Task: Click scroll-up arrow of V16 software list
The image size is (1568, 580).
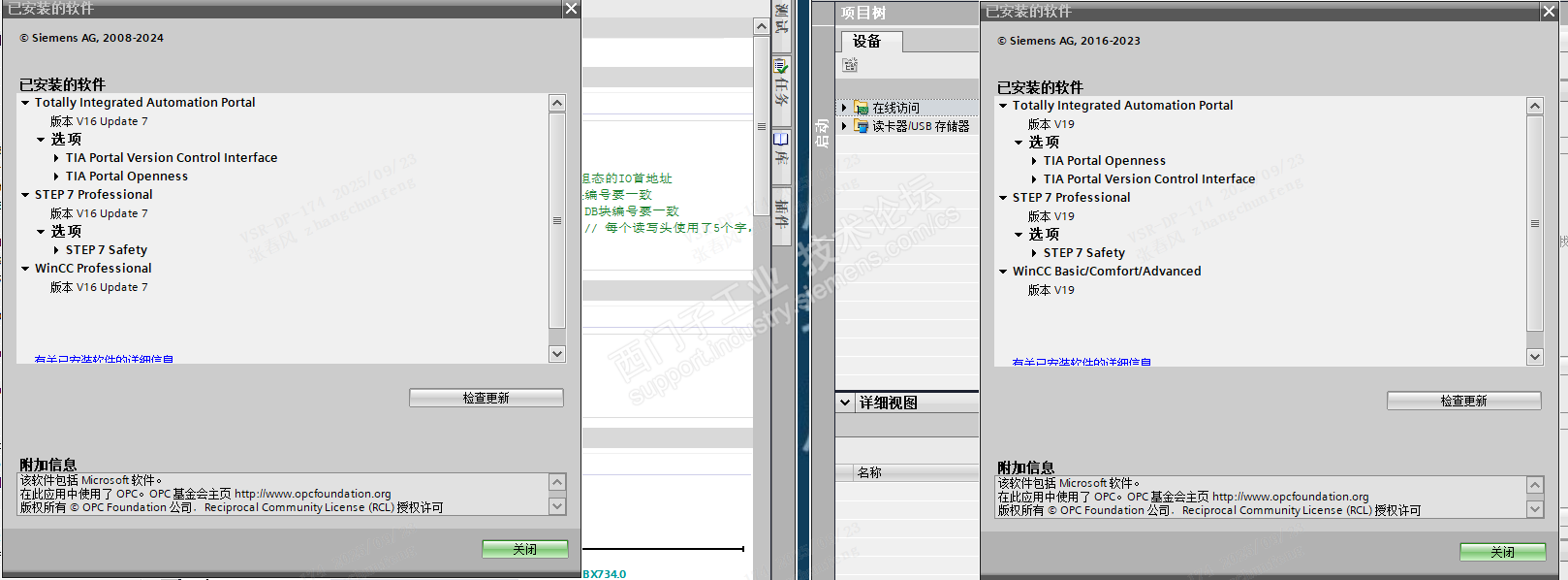Action: [556, 103]
